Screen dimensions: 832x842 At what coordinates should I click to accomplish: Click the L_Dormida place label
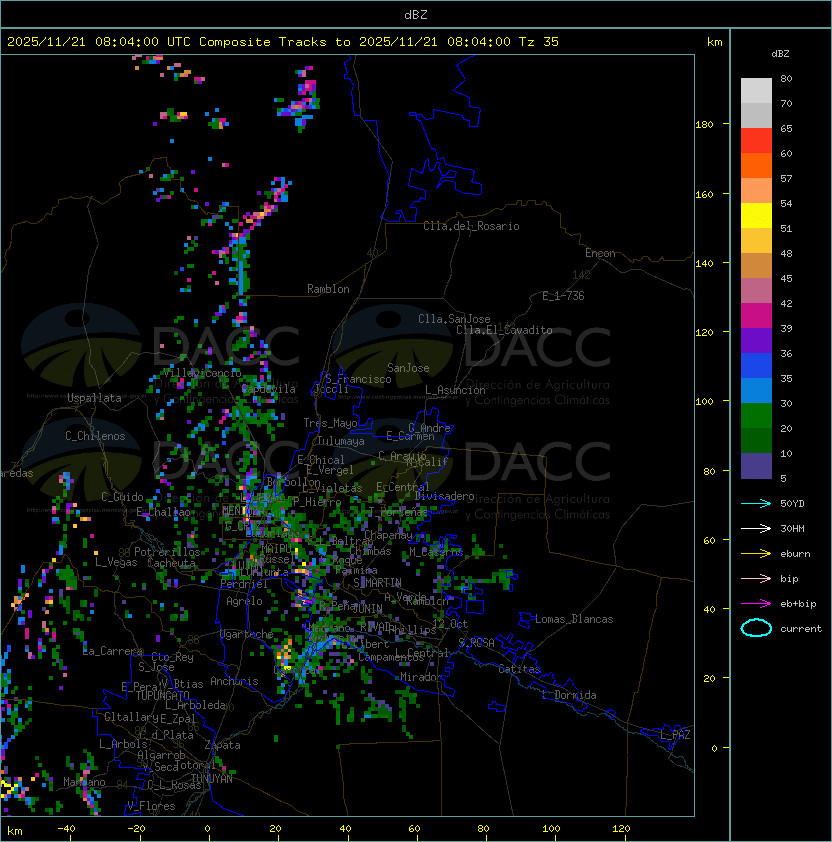569,695
